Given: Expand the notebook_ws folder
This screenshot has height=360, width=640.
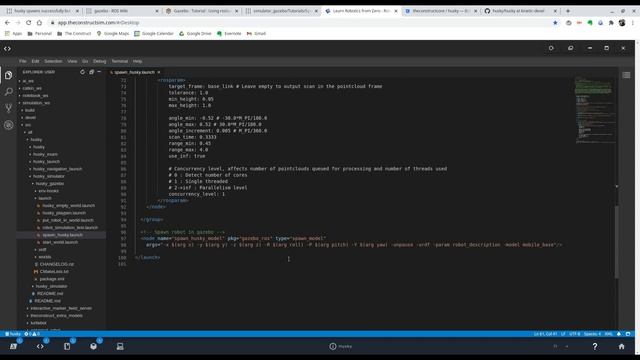Looking at the screenshot, I should pos(35,96).
